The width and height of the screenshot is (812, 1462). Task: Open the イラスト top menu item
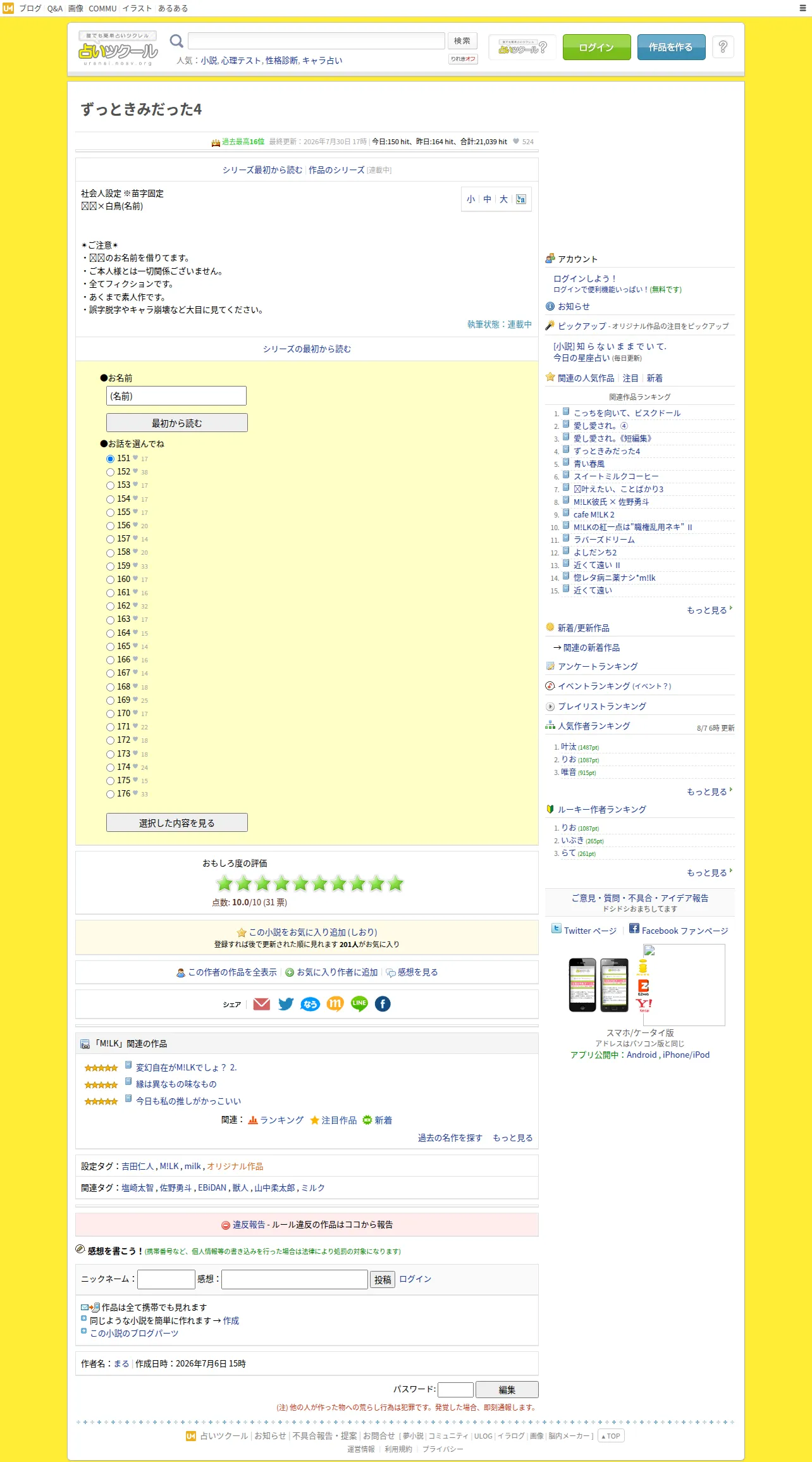[x=137, y=8]
